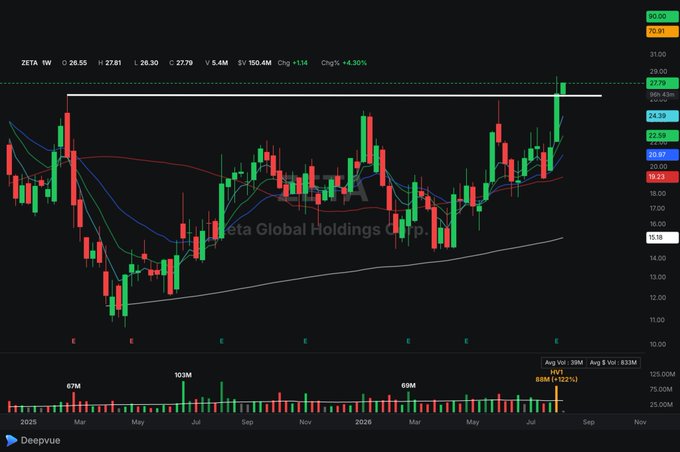Click the white horizontal resistance line
The height and width of the screenshot is (452, 680).
tap(334, 95)
